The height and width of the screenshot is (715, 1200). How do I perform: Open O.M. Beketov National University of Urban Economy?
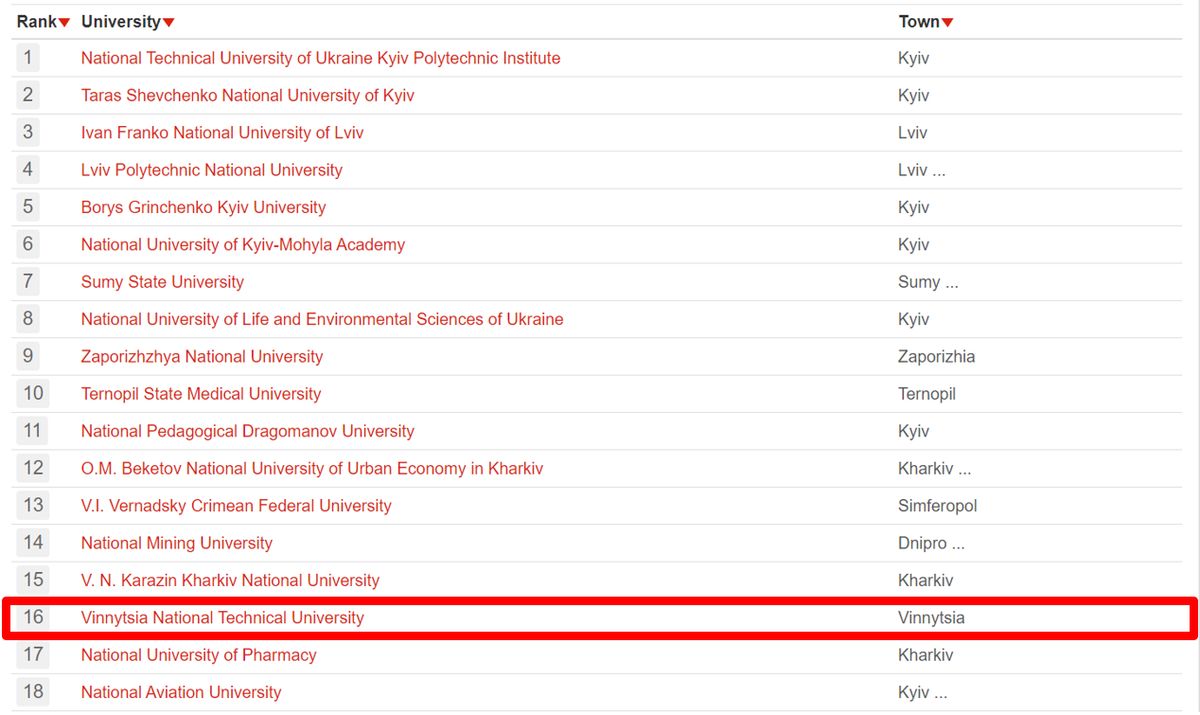312,468
